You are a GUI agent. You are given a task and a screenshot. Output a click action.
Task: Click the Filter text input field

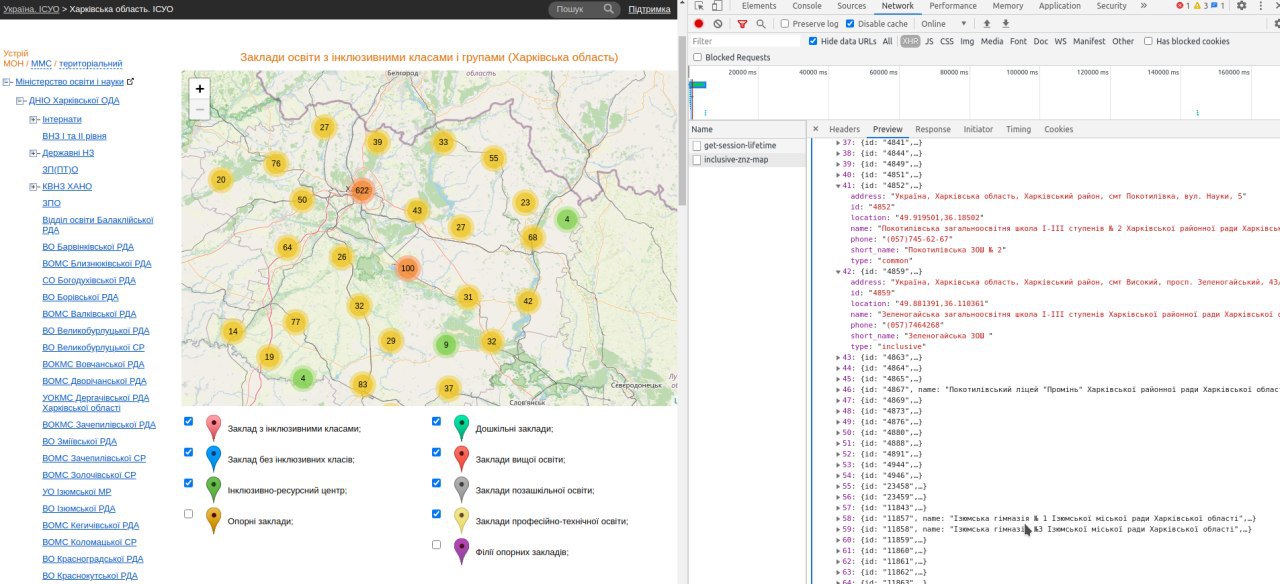[745, 41]
